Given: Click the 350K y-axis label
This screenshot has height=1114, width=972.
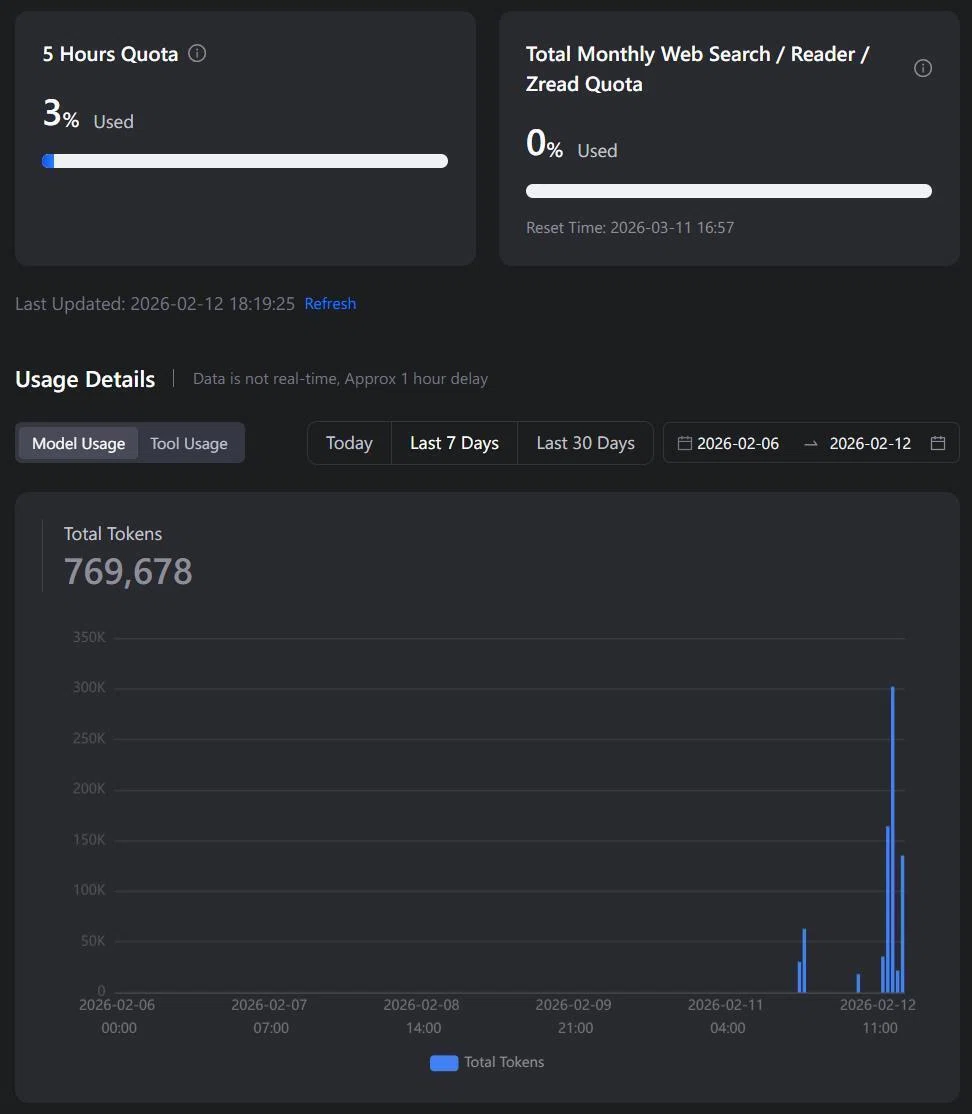Looking at the screenshot, I should (89, 637).
